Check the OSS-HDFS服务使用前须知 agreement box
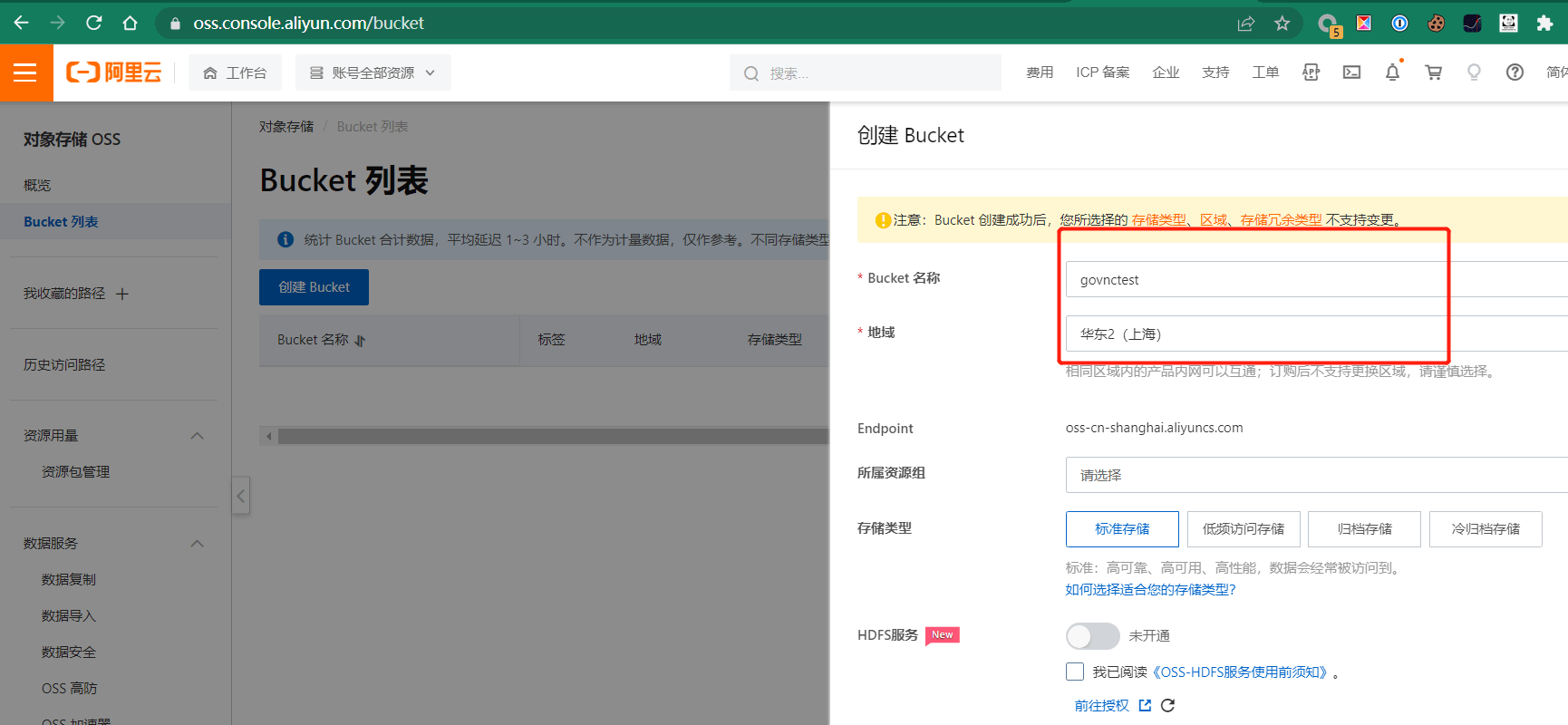The image size is (1568, 725). pyautogui.click(x=1075, y=672)
